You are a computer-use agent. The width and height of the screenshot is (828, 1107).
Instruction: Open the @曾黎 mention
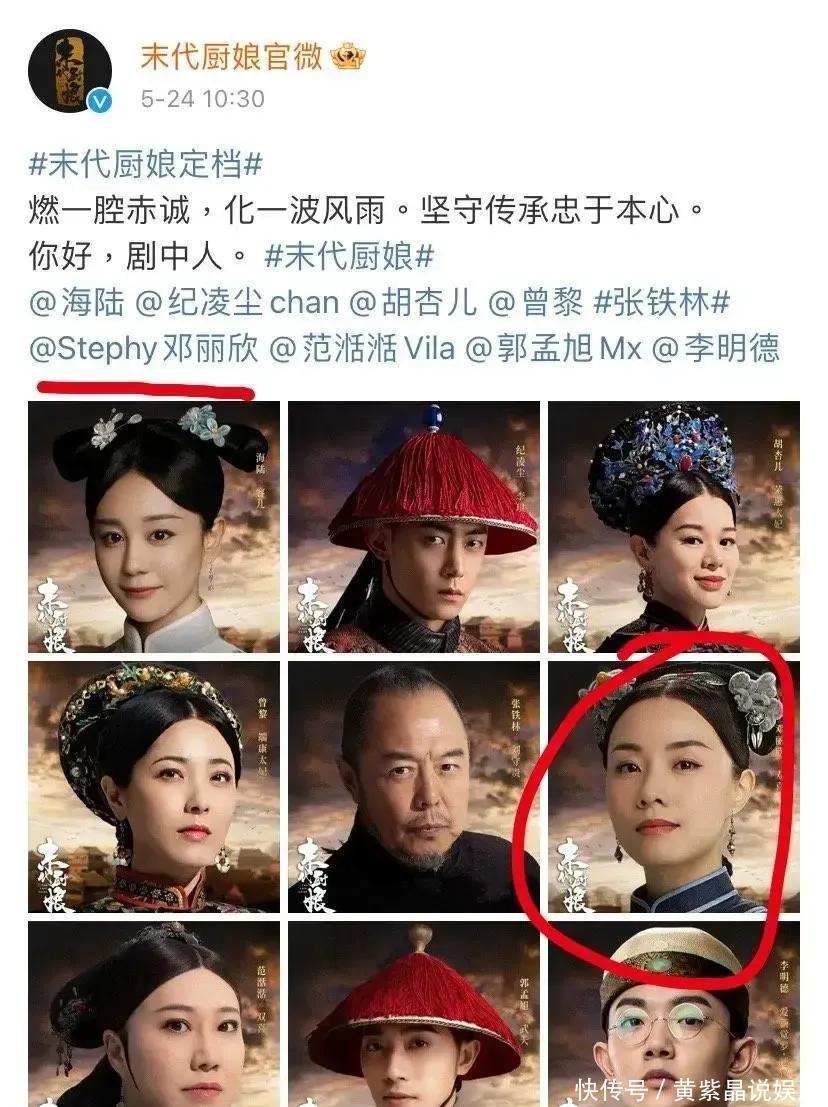click(536, 303)
